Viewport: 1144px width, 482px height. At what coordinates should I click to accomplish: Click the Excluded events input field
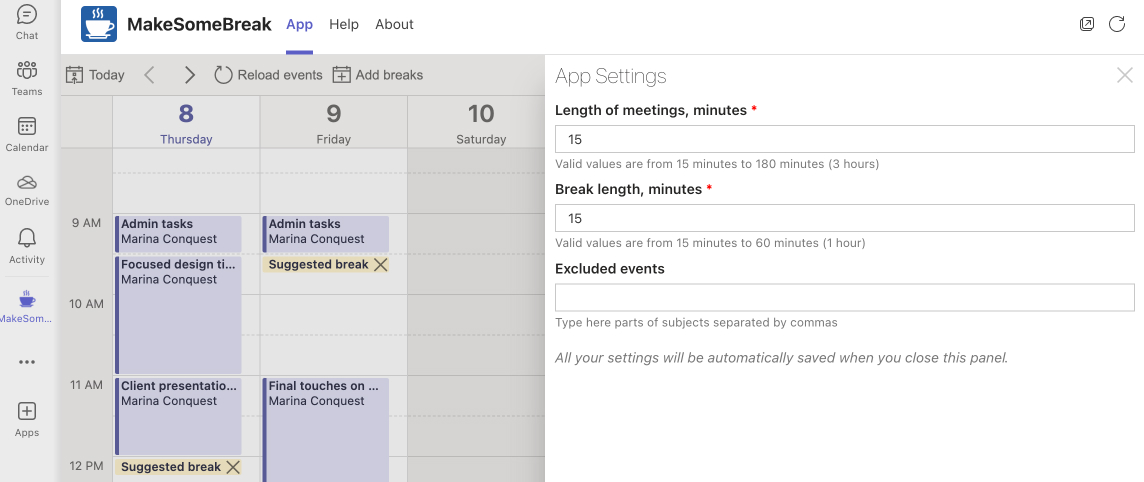844,298
